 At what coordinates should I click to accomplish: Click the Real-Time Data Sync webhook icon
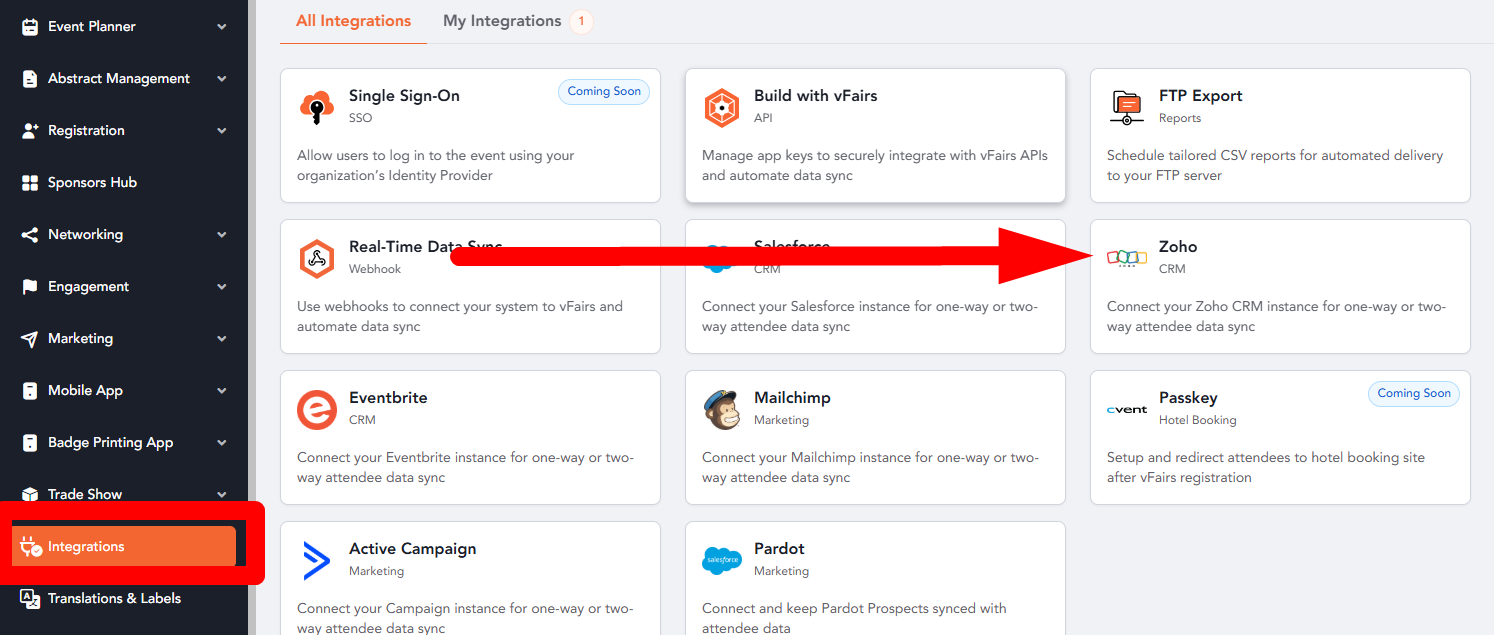[x=317, y=259]
